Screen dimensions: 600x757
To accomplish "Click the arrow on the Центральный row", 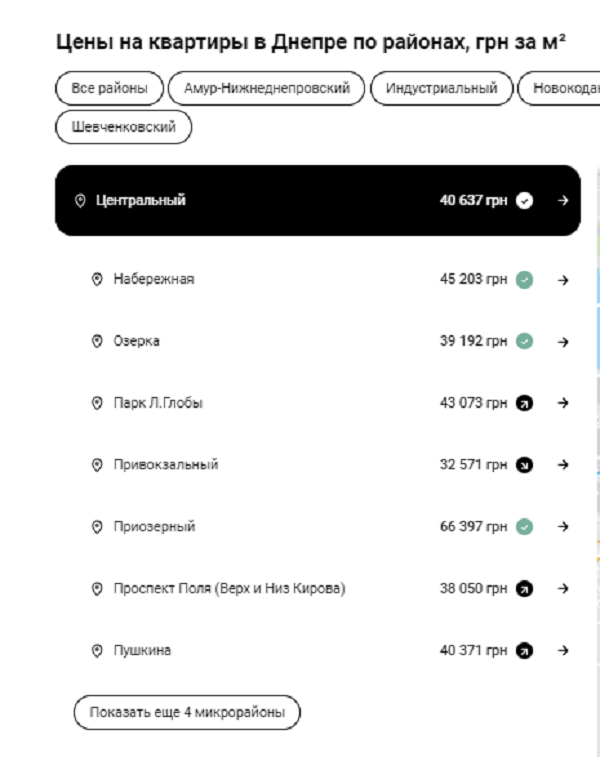I will pyautogui.click(x=563, y=201).
